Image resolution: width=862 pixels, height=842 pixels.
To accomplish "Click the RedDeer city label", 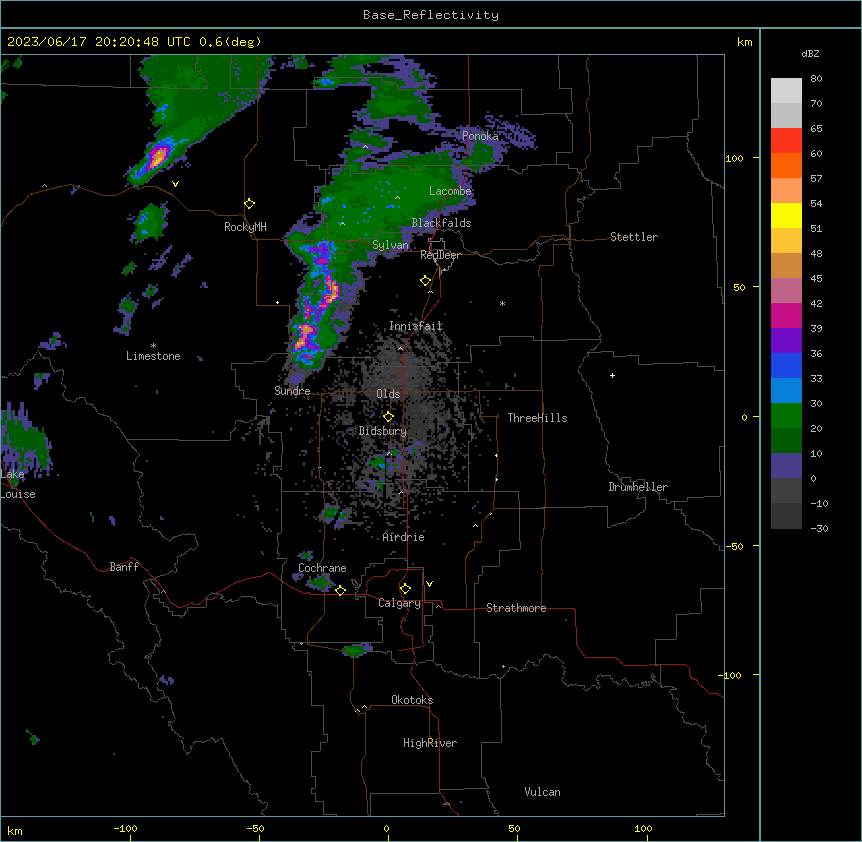I will click(440, 255).
